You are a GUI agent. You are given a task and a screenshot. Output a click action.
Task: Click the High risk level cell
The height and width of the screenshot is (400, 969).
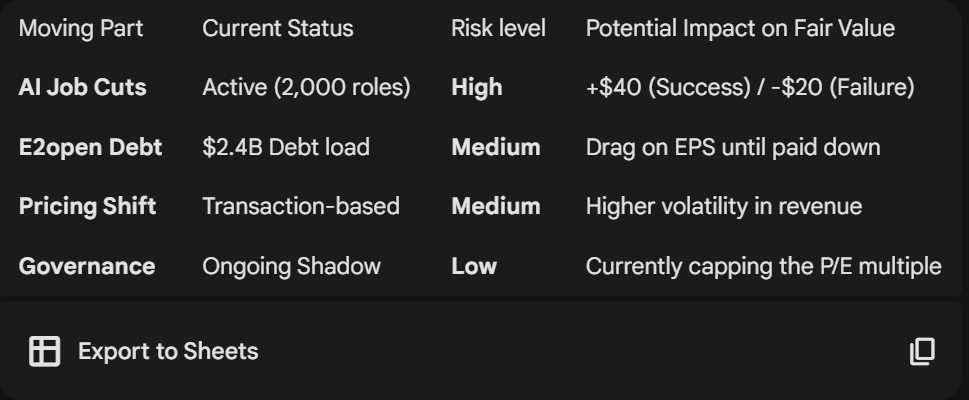tap(476, 88)
